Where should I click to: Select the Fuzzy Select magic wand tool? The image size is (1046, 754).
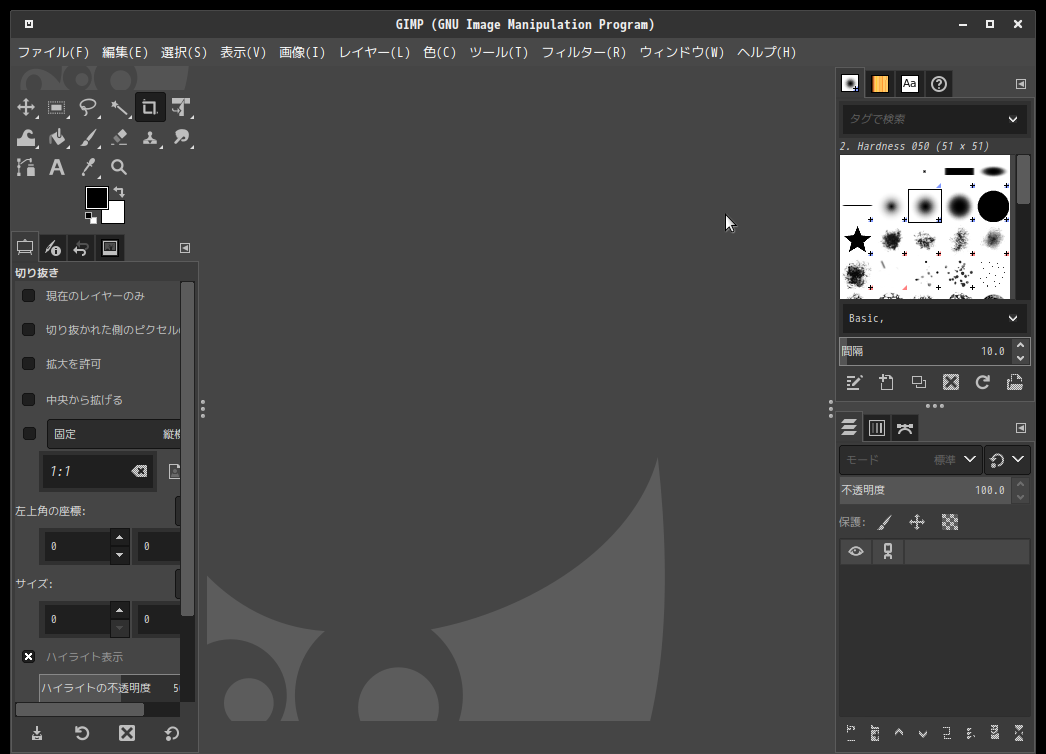coord(119,107)
